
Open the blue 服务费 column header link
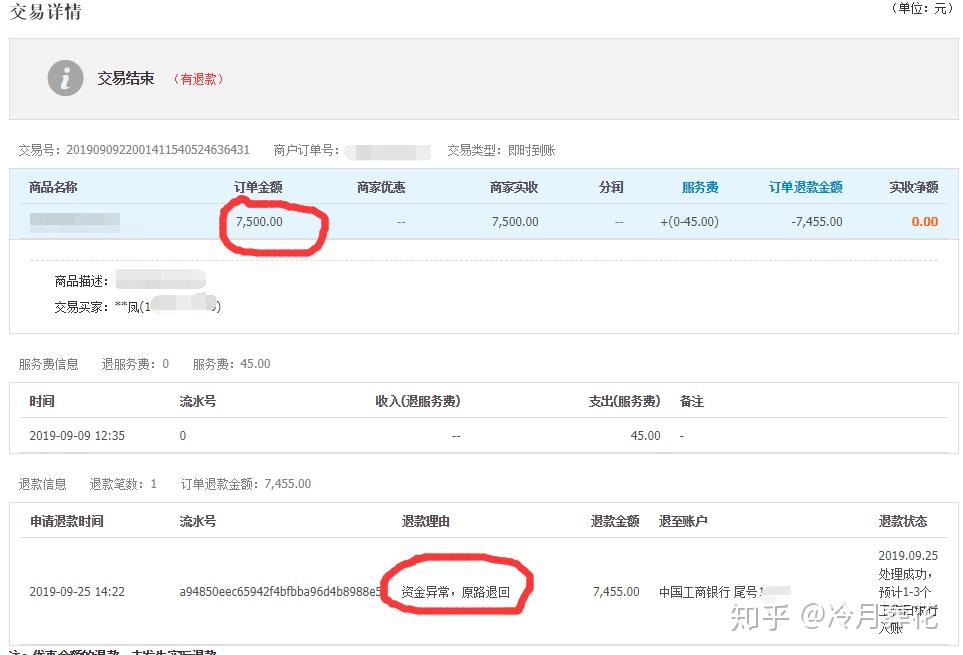pyautogui.click(x=700, y=187)
